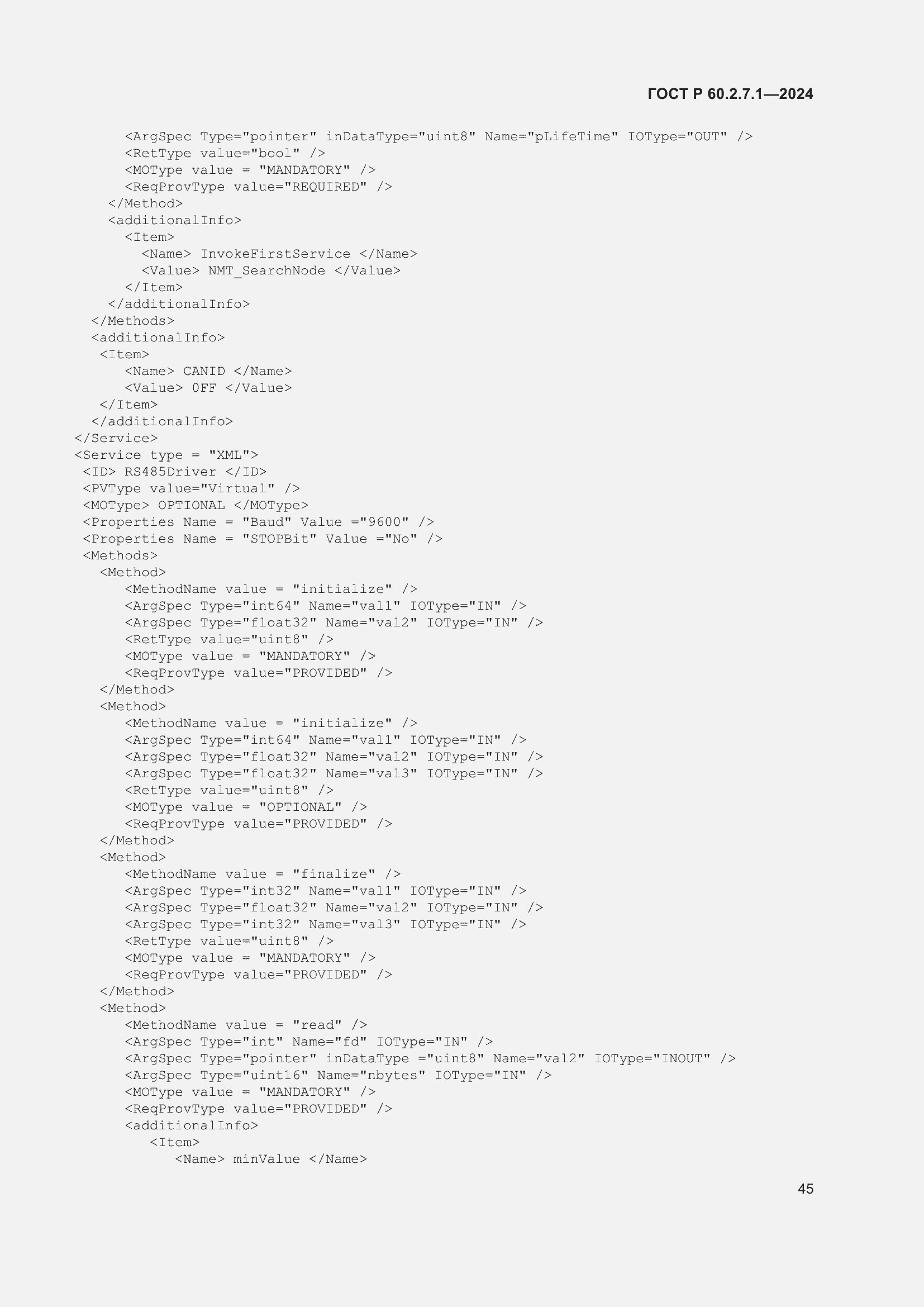Screen dimensions: 924x1307
Task: Click the InvokeFirstService name entry
Action: [x=279, y=254]
